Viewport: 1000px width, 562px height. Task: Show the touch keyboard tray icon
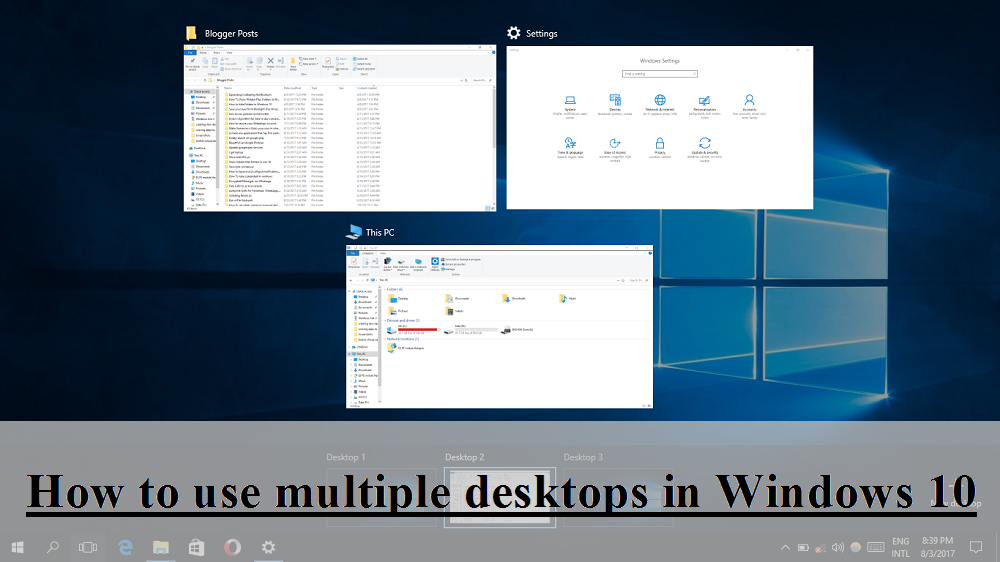pos(876,547)
